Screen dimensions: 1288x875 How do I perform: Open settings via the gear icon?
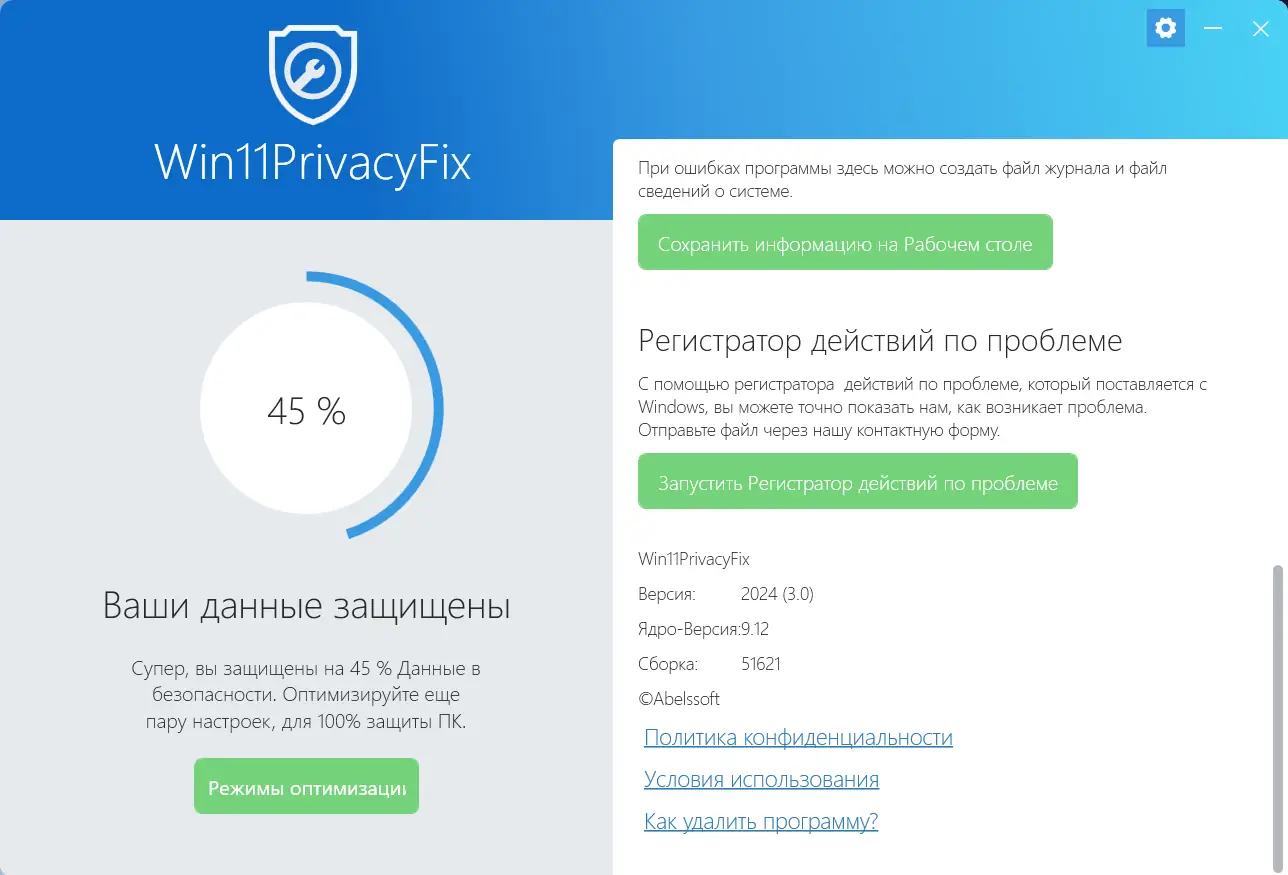(1165, 29)
